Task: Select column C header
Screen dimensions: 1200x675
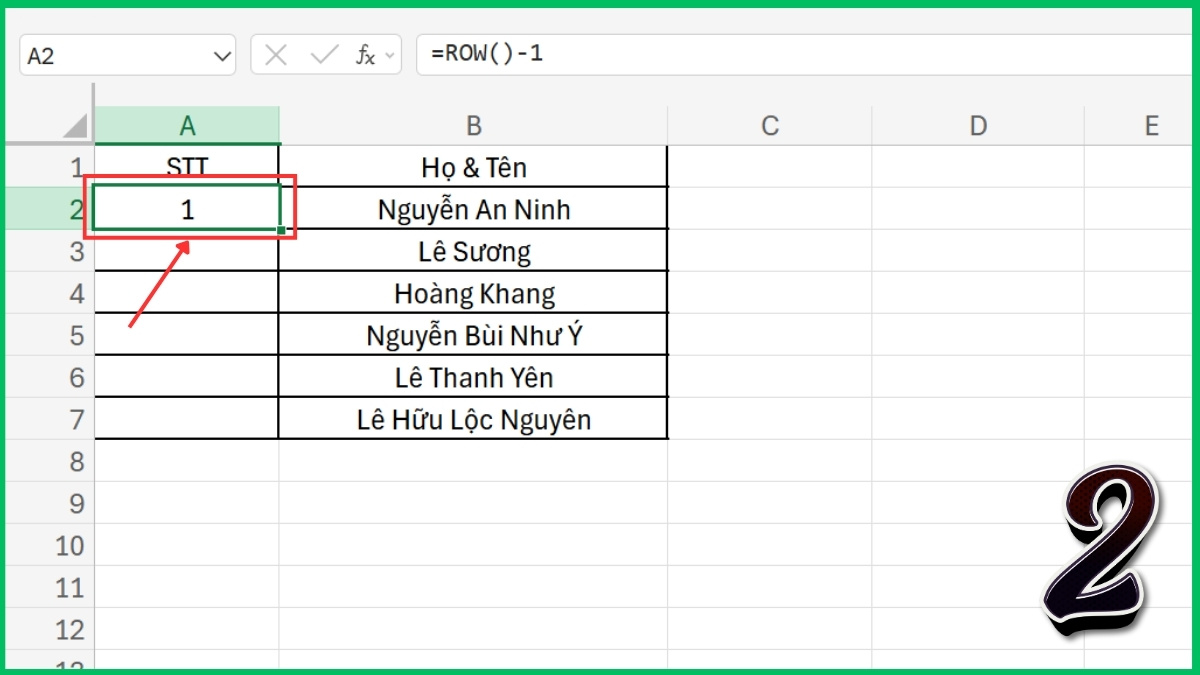Action: pyautogui.click(x=770, y=125)
